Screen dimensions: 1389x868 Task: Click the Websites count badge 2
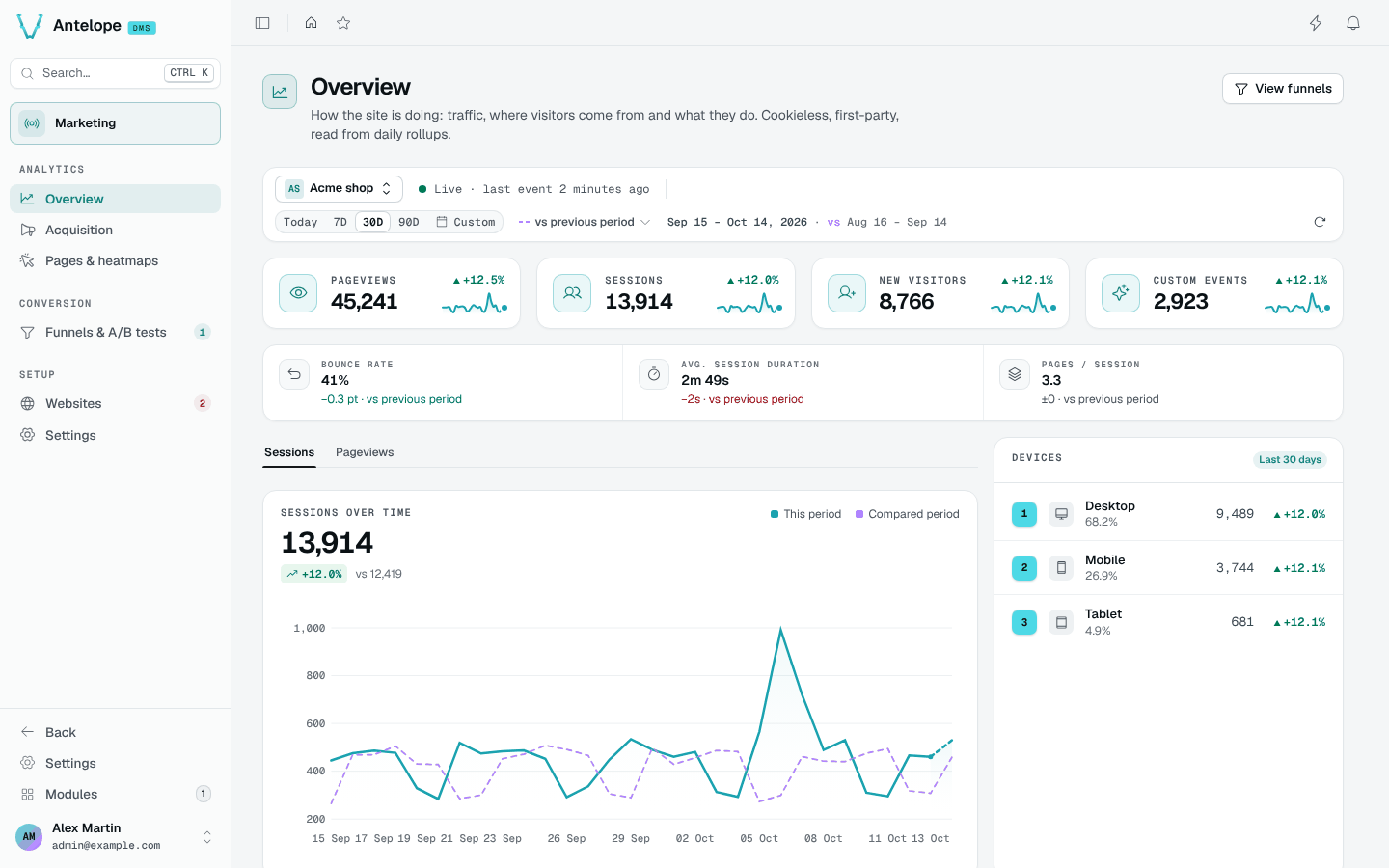(203, 403)
